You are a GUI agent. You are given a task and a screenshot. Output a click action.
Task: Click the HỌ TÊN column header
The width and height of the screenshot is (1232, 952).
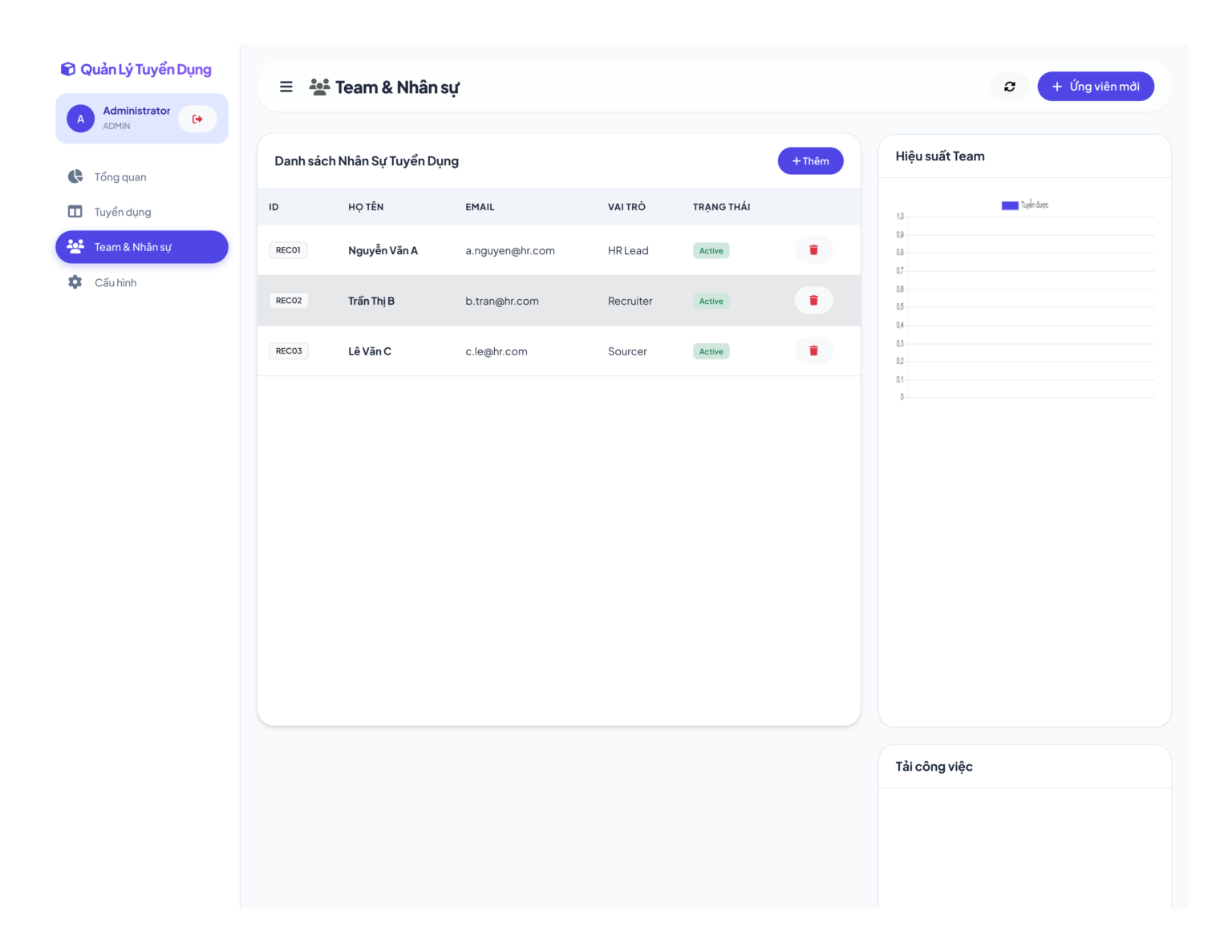(x=366, y=207)
